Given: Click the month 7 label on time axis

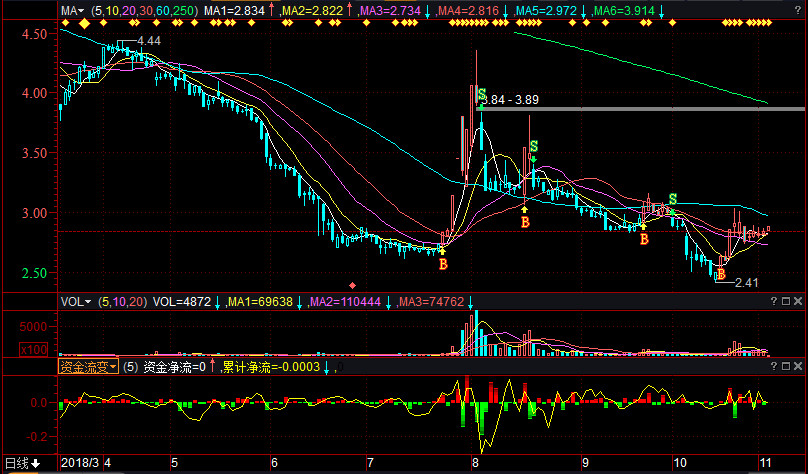Looking at the screenshot, I should click(x=370, y=463).
